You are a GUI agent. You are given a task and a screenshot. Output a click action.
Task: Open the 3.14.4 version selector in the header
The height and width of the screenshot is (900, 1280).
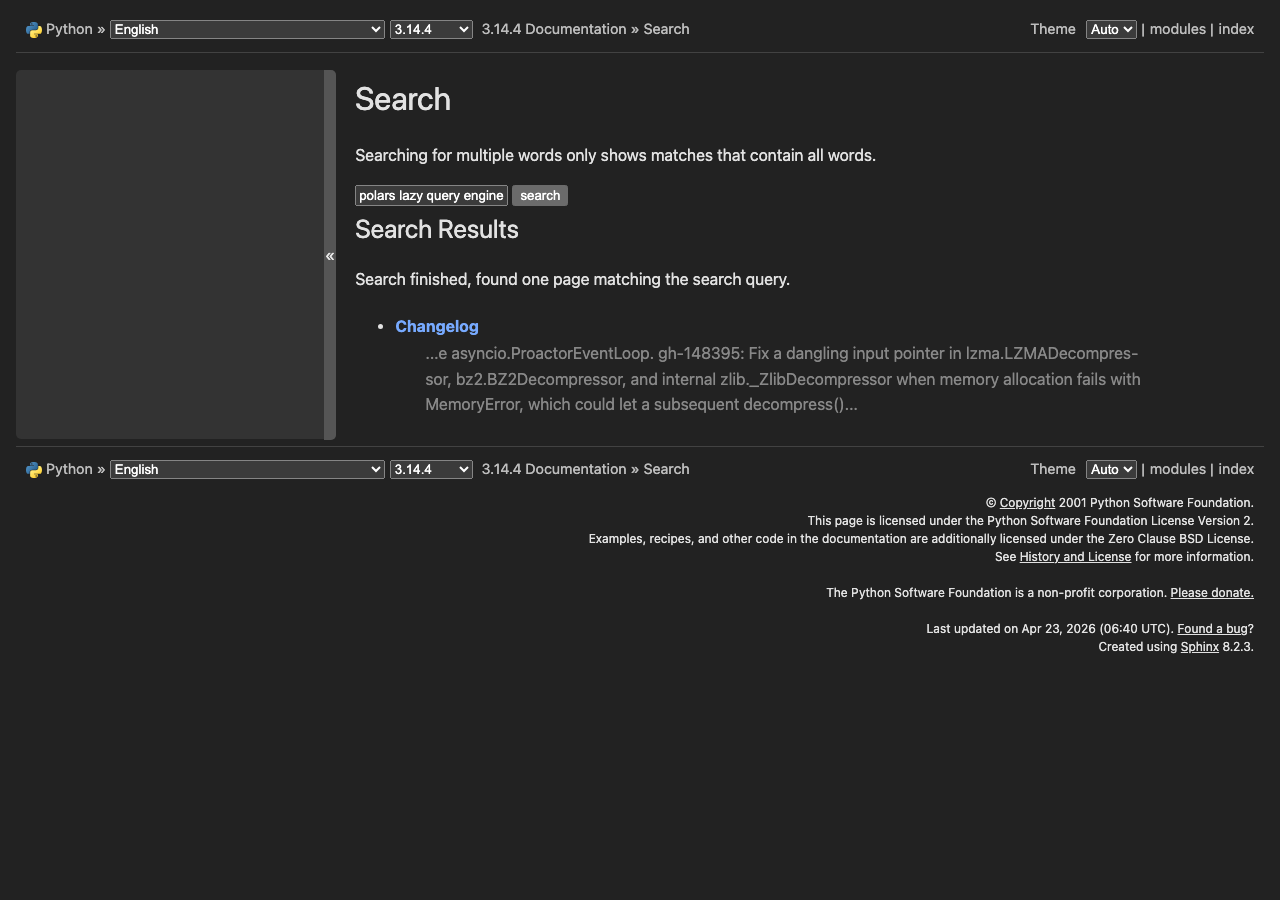tap(430, 29)
